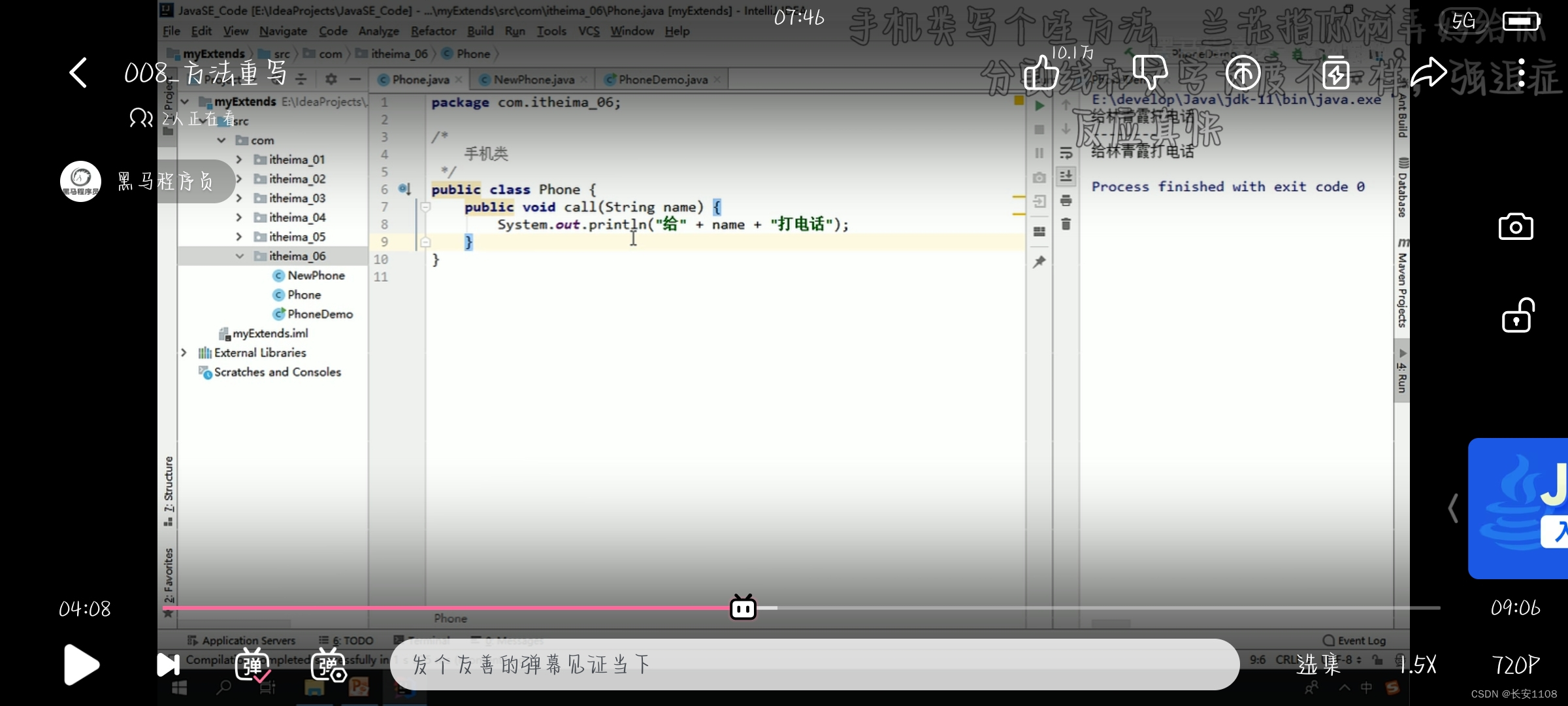Open the 黑马程序员 uploader profile
The width and height of the screenshot is (1568, 706).
tap(147, 181)
